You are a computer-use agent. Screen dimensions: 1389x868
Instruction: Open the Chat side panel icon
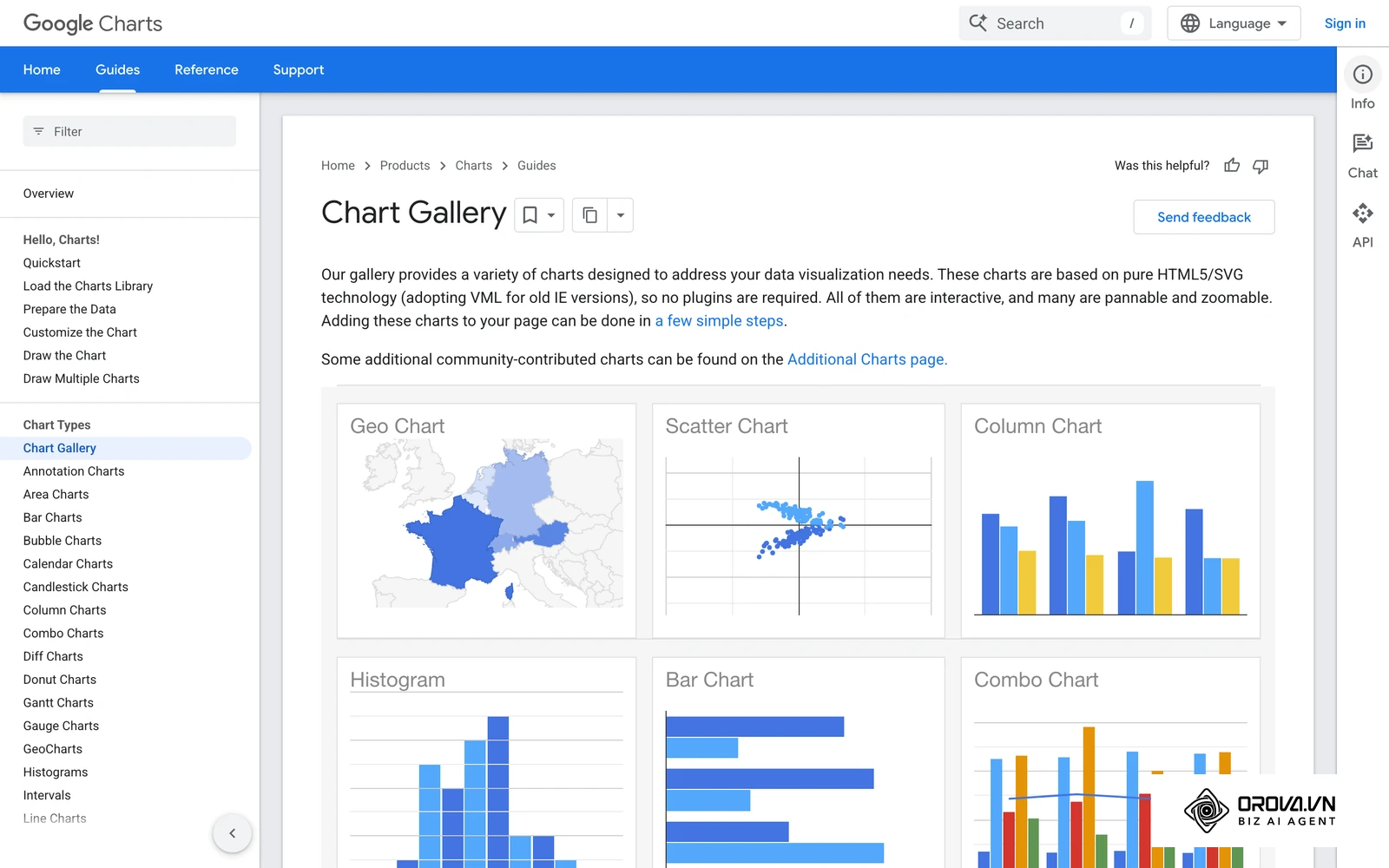click(1362, 143)
